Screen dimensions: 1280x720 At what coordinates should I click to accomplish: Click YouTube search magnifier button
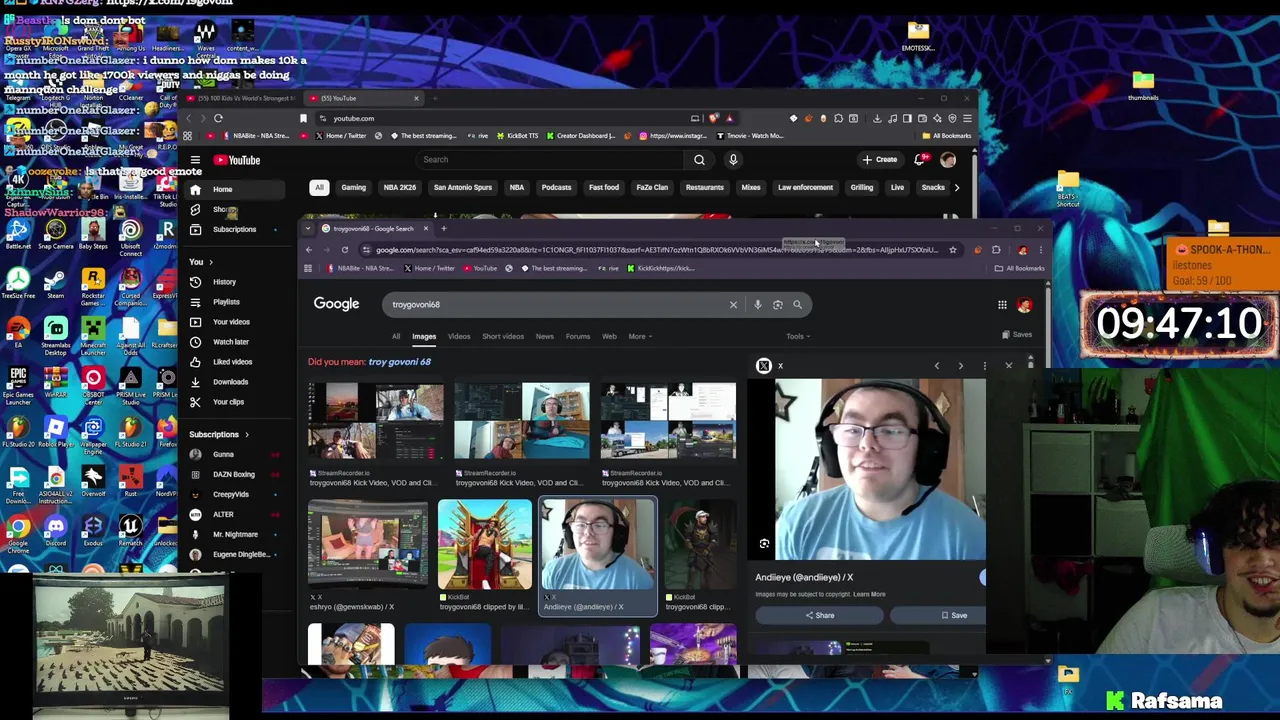click(x=699, y=160)
